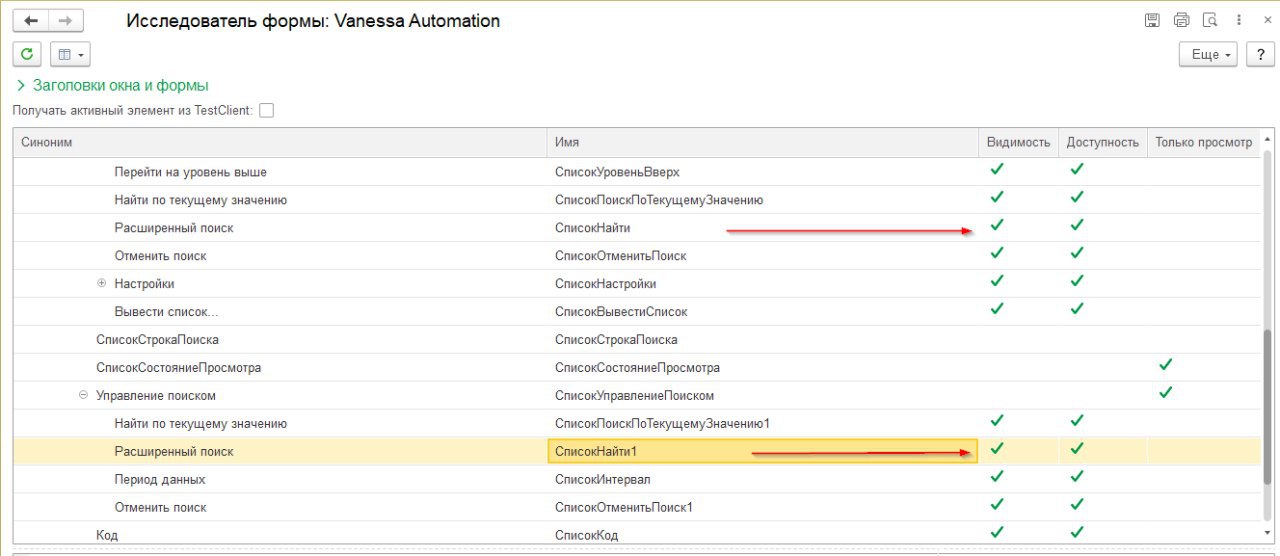Click the back navigation arrow
Viewport: 1280px width, 556px height.
click(31, 20)
